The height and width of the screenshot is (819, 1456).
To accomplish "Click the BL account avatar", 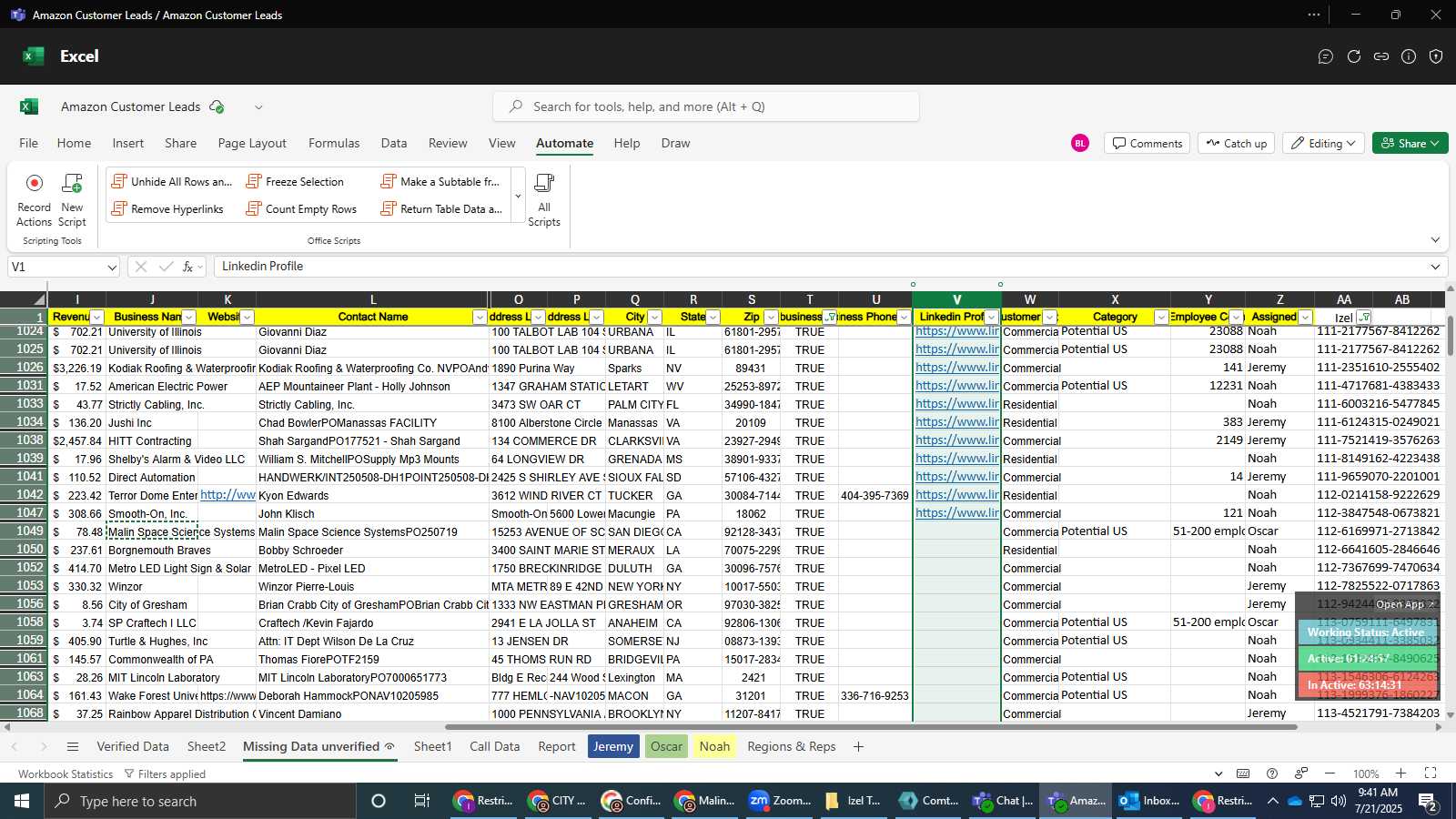I will point(1080,144).
